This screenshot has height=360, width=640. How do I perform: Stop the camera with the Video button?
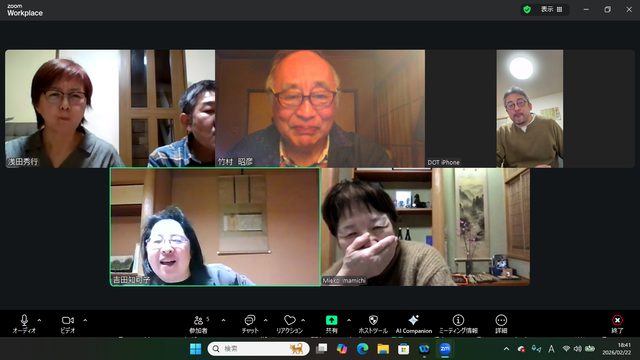(x=68, y=324)
